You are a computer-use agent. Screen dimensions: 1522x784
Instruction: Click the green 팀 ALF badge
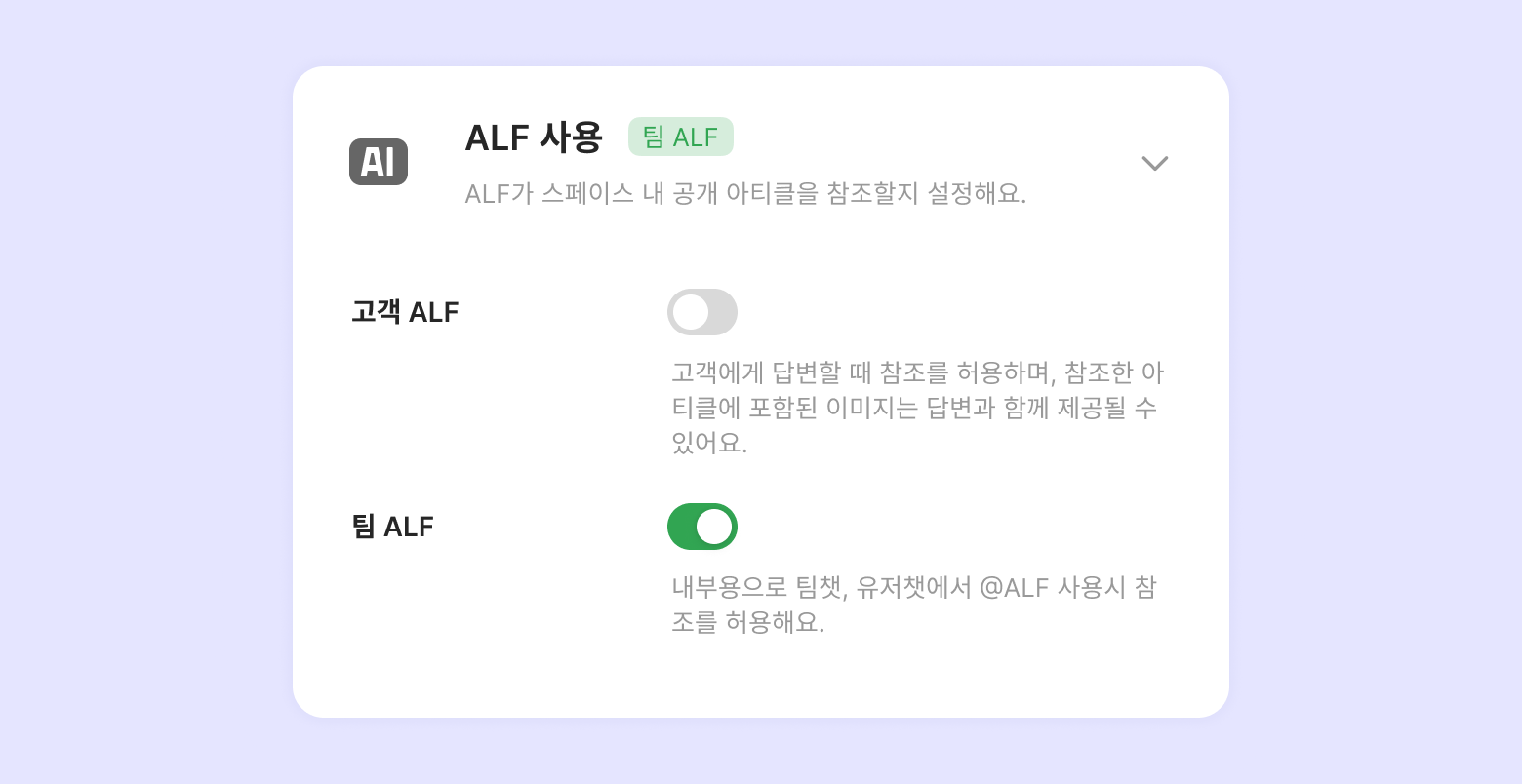coord(680,137)
